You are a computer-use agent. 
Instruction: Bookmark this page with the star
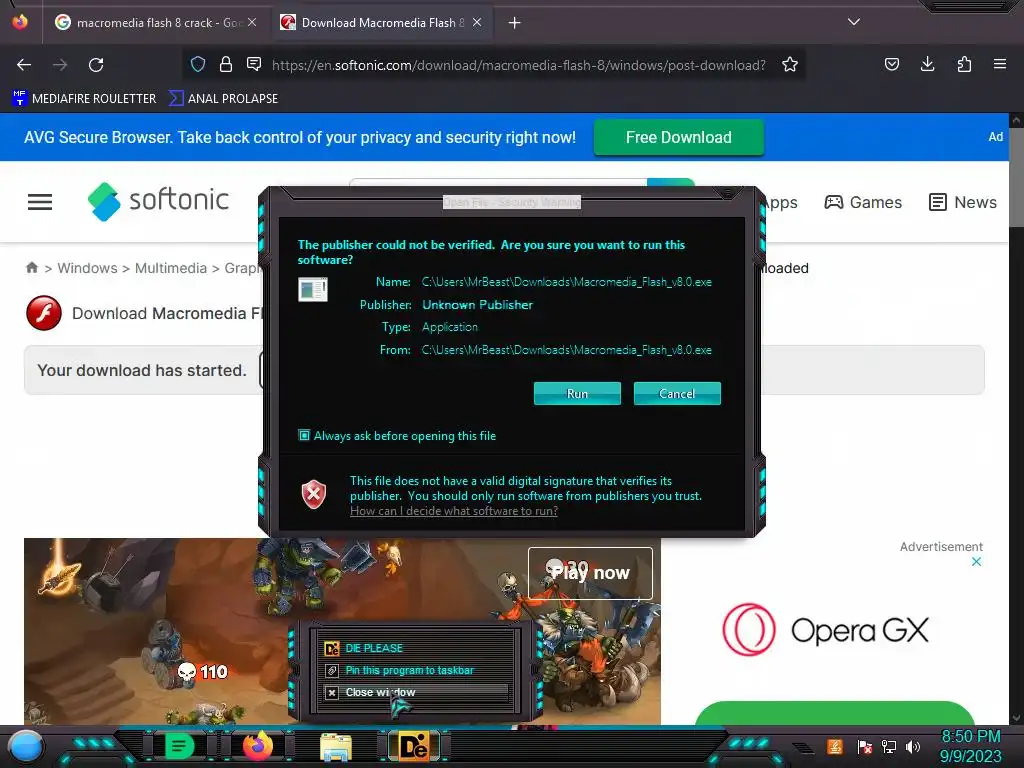click(790, 64)
